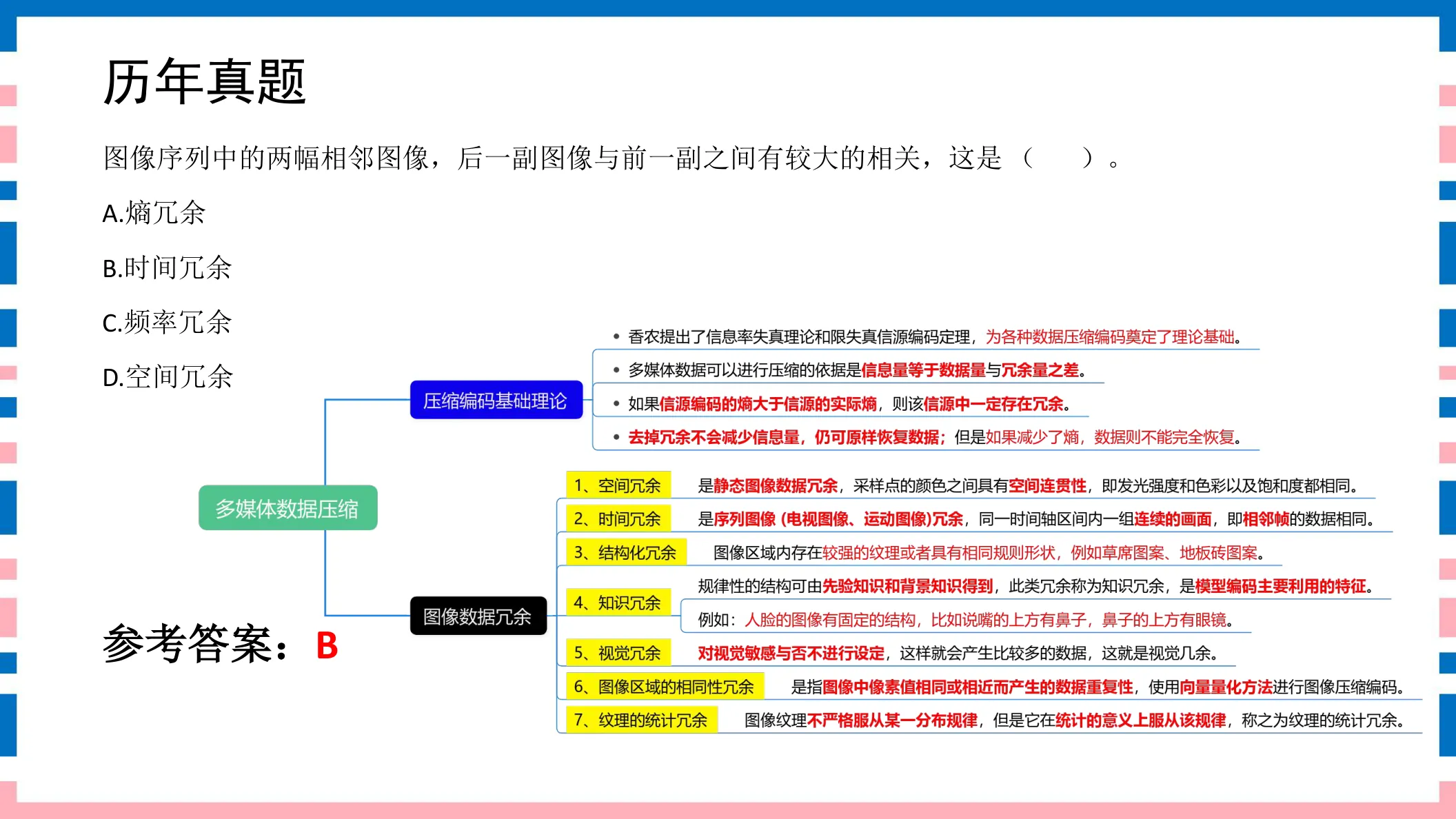This screenshot has height=819, width=1456.
Task: Click the bullet 多媒体数据可以进行压缩的依据
Action: click(850, 370)
